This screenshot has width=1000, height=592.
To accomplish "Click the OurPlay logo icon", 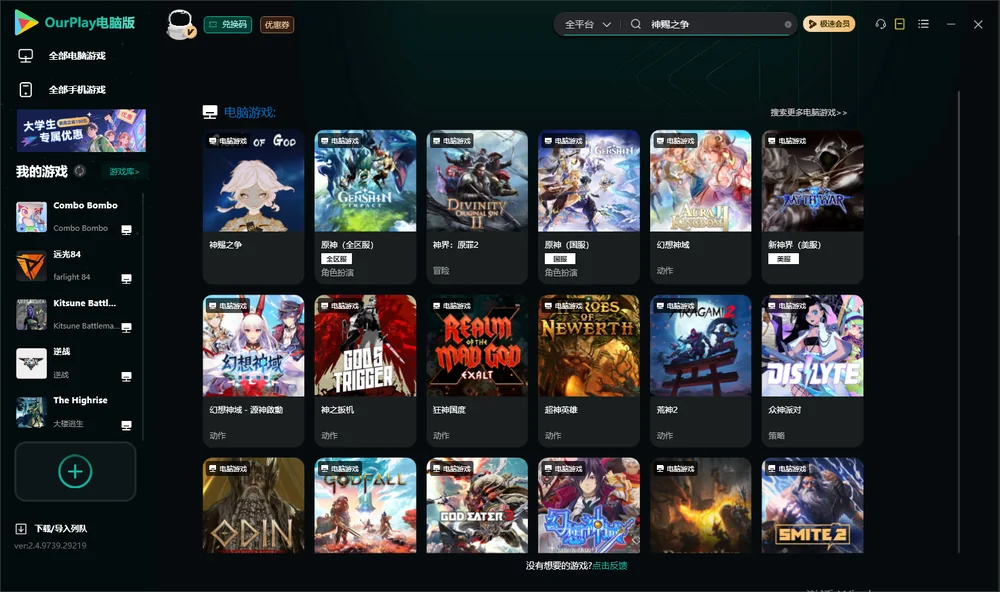I will point(26,22).
